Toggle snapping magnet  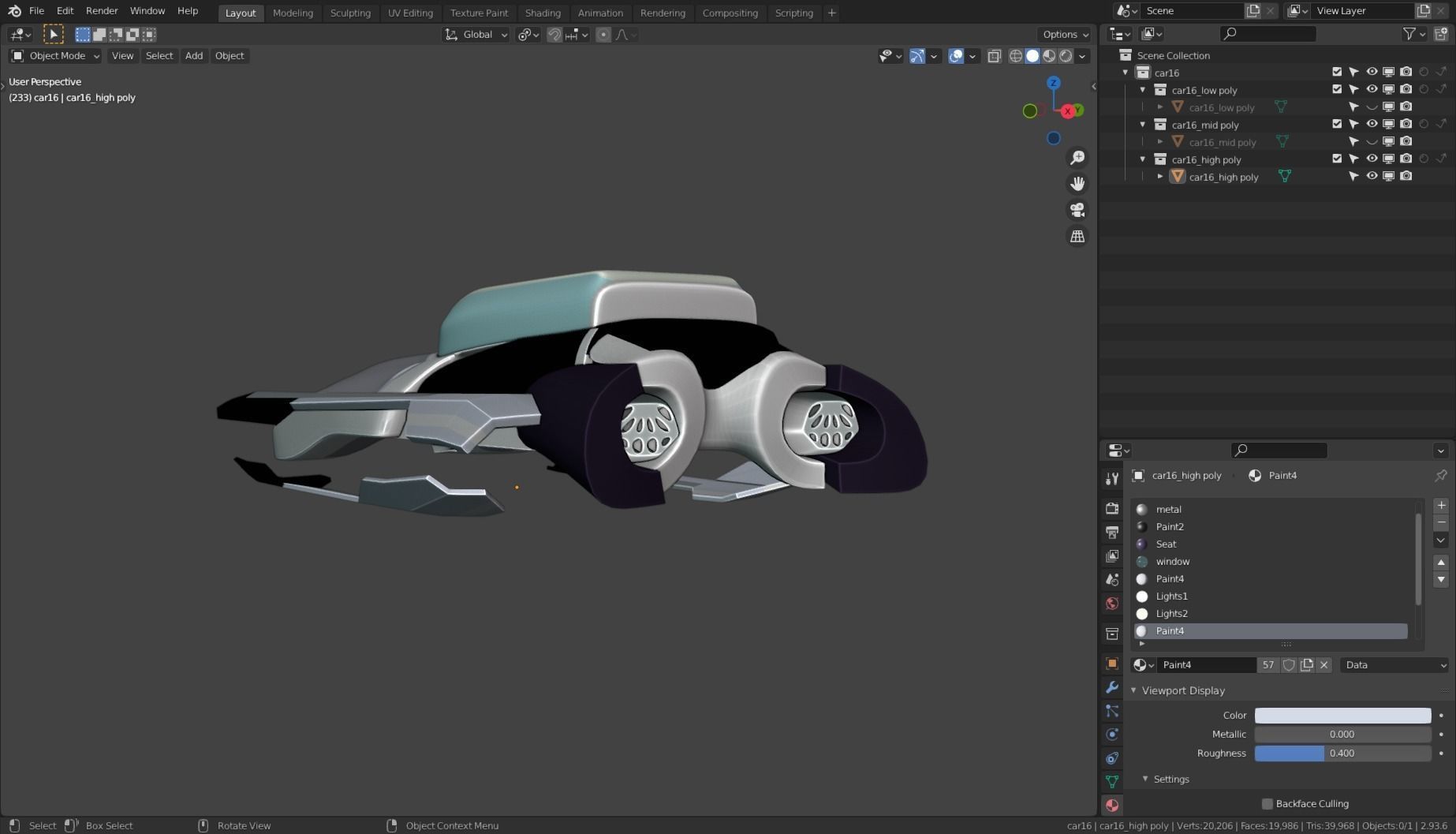554,35
